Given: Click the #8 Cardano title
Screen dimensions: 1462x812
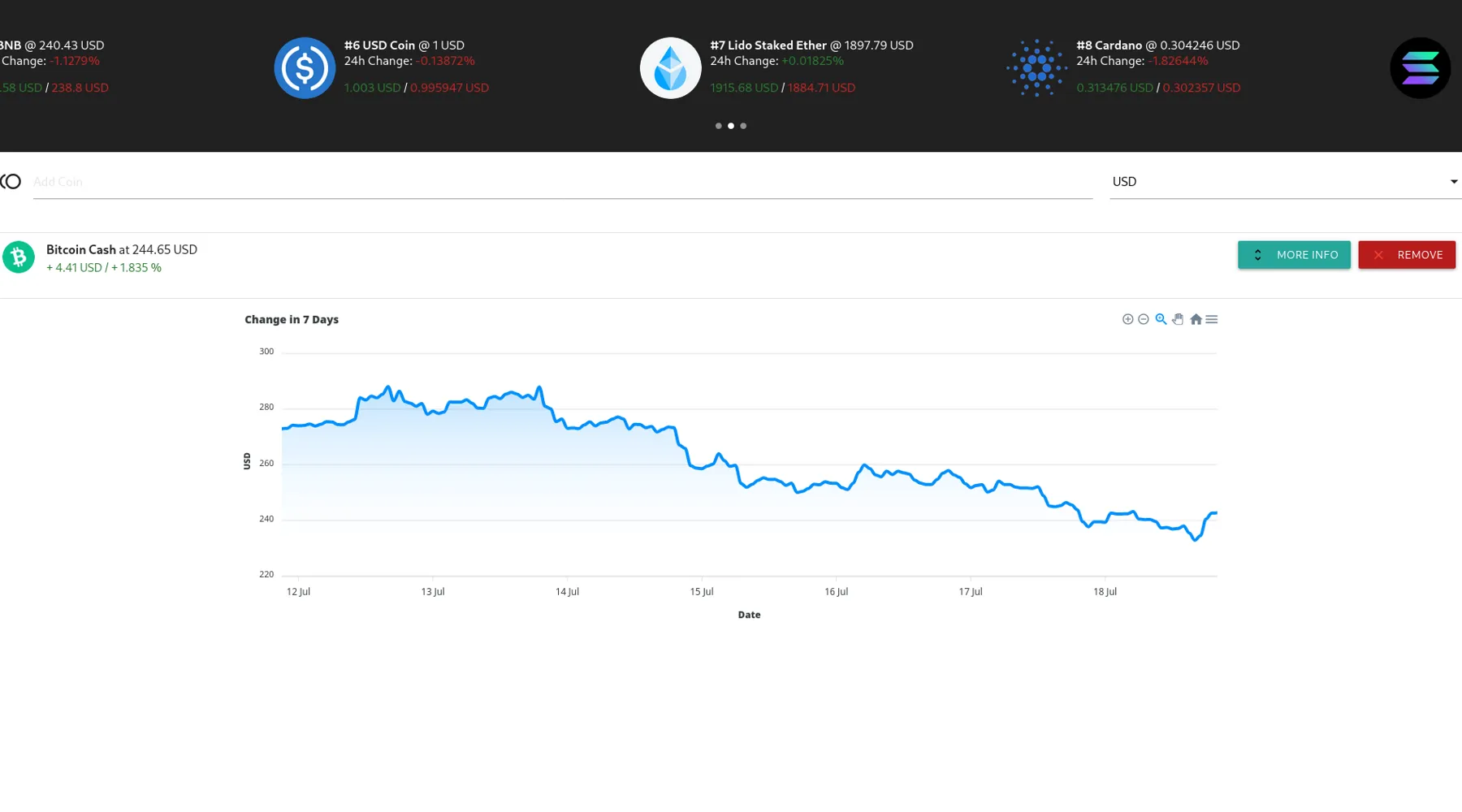Looking at the screenshot, I should pos(1109,45).
